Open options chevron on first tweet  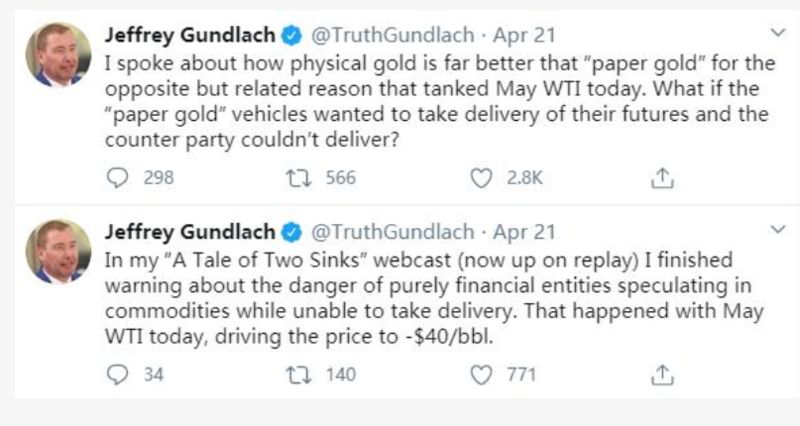(x=778, y=33)
